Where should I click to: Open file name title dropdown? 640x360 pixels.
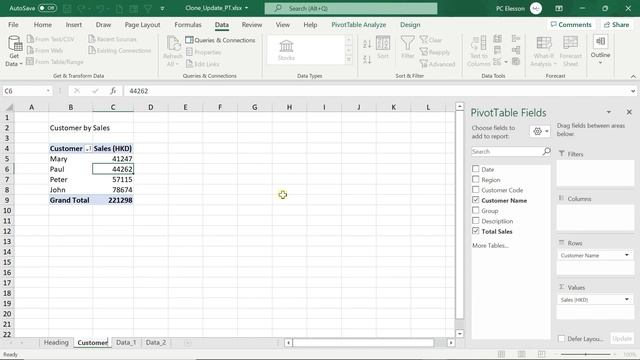click(247, 8)
